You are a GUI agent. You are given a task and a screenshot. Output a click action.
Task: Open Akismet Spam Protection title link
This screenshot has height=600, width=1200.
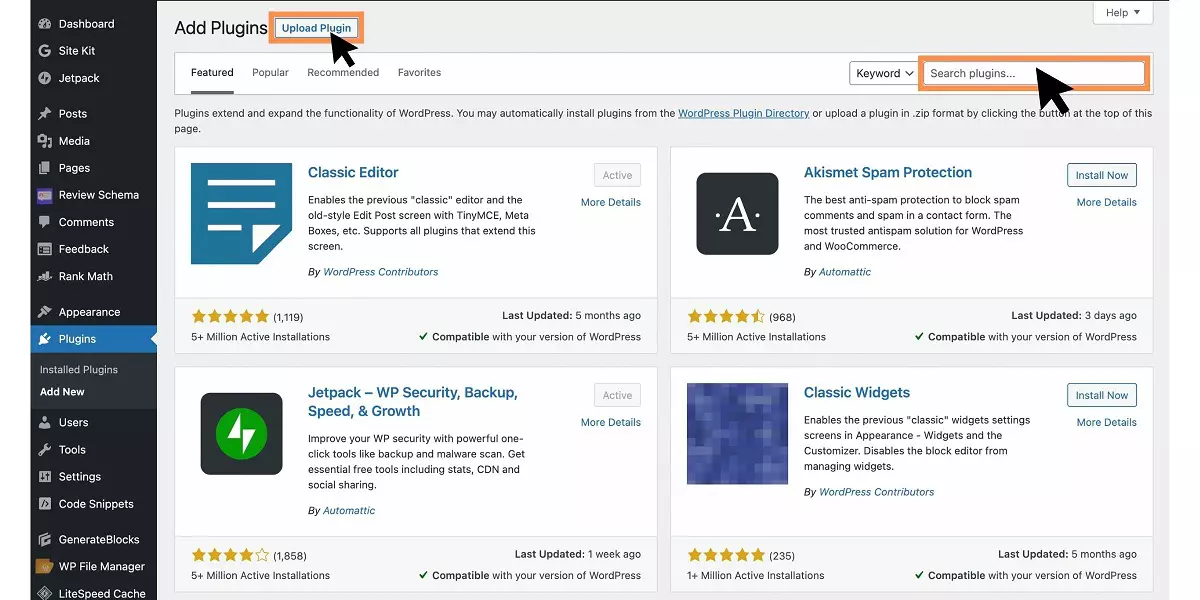pos(888,172)
